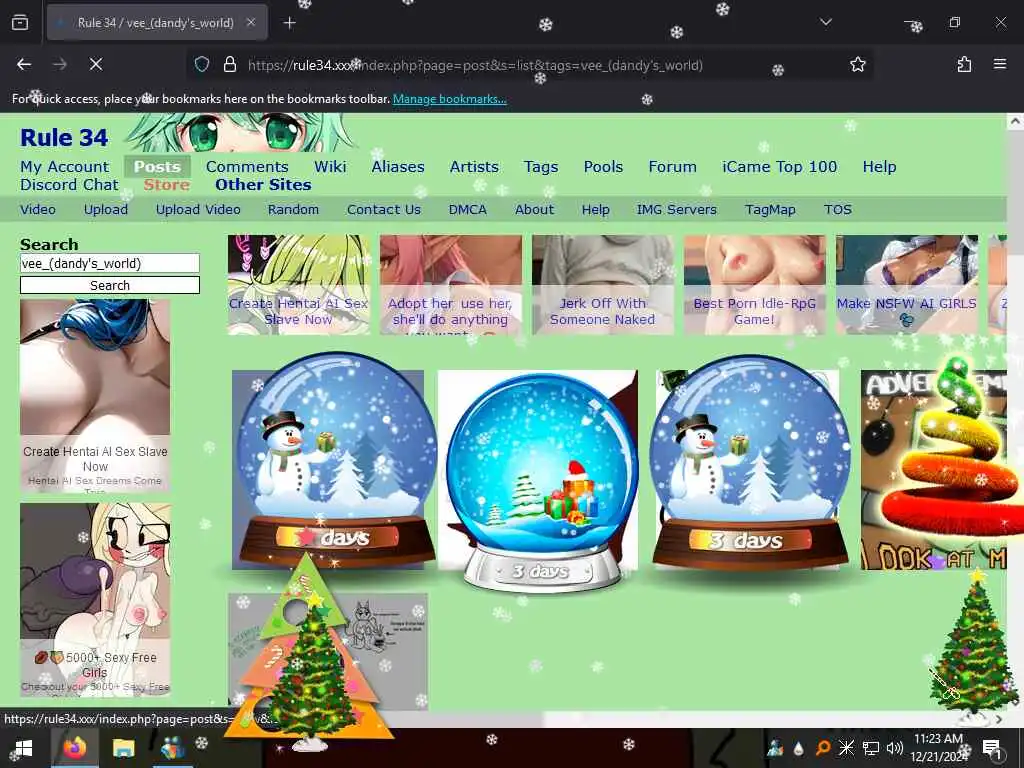Click Help next to IMG Servers
This screenshot has height=768, width=1024.
[x=596, y=210]
